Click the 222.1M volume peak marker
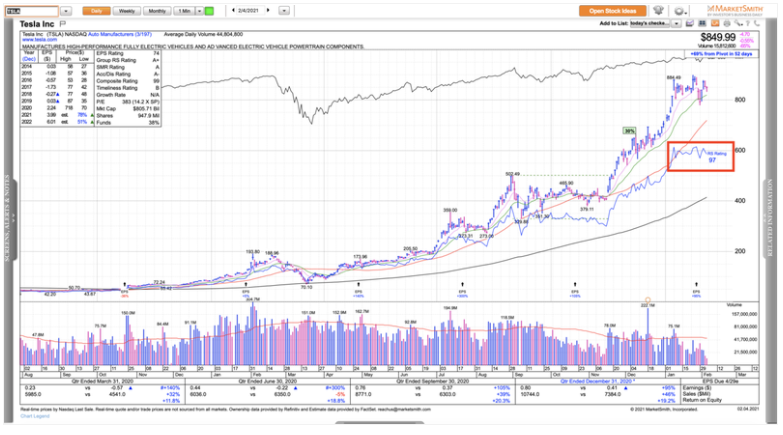This screenshot has height=435, width=783. click(x=648, y=305)
